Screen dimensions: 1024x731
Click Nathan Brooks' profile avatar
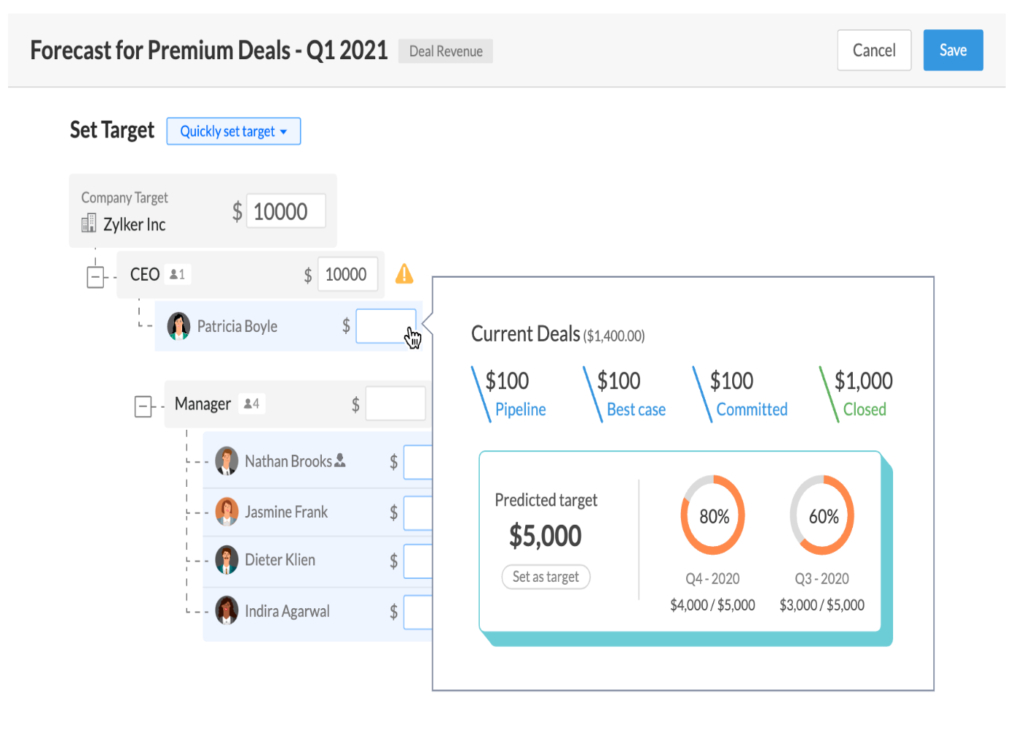226,461
